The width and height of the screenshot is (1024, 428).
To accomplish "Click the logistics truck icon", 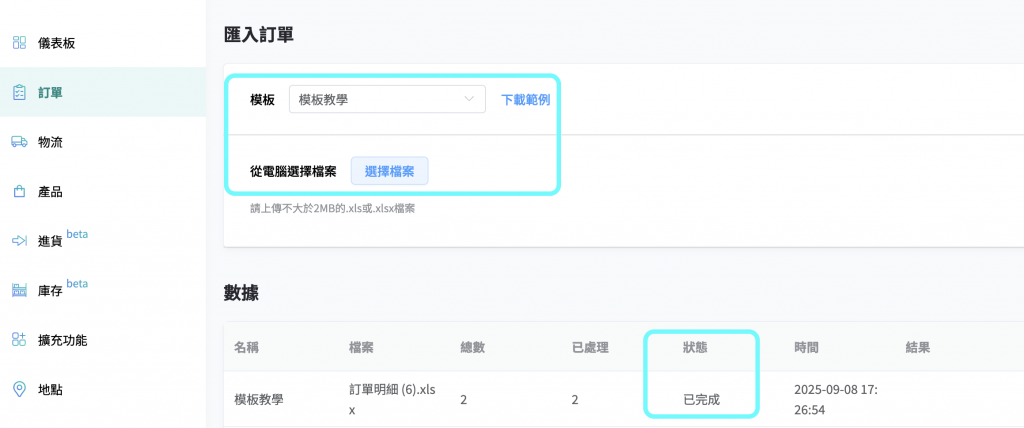I will click(x=19, y=142).
